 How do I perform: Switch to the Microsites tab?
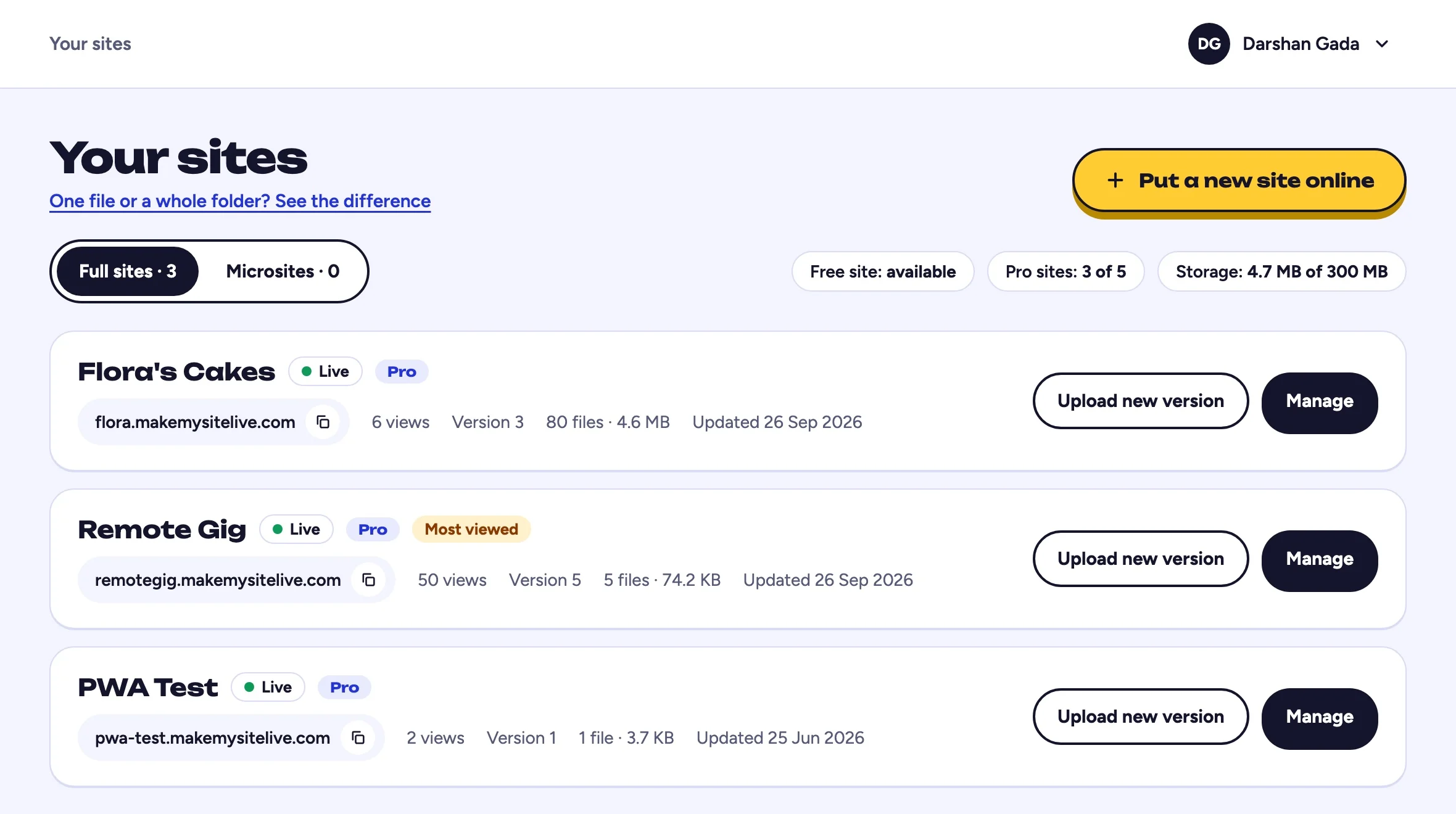click(283, 271)
